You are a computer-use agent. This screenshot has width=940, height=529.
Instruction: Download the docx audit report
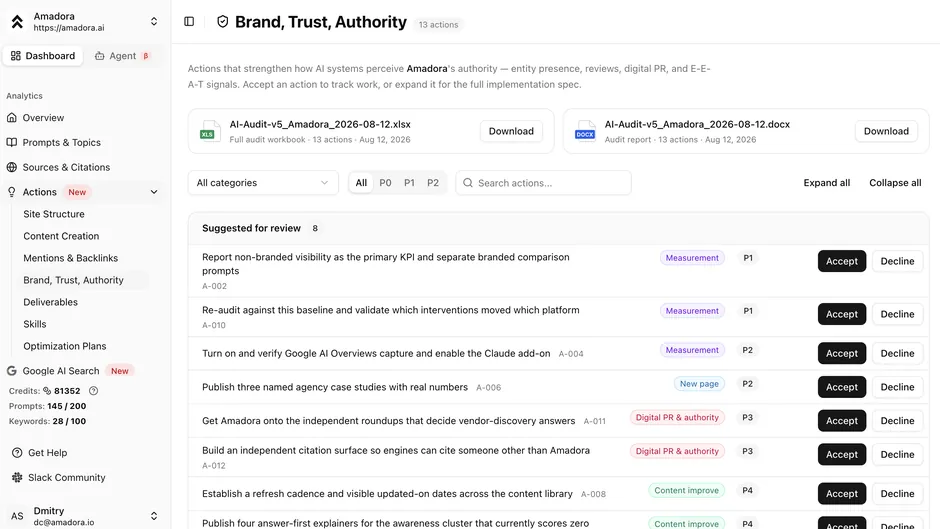coord(886,131)
